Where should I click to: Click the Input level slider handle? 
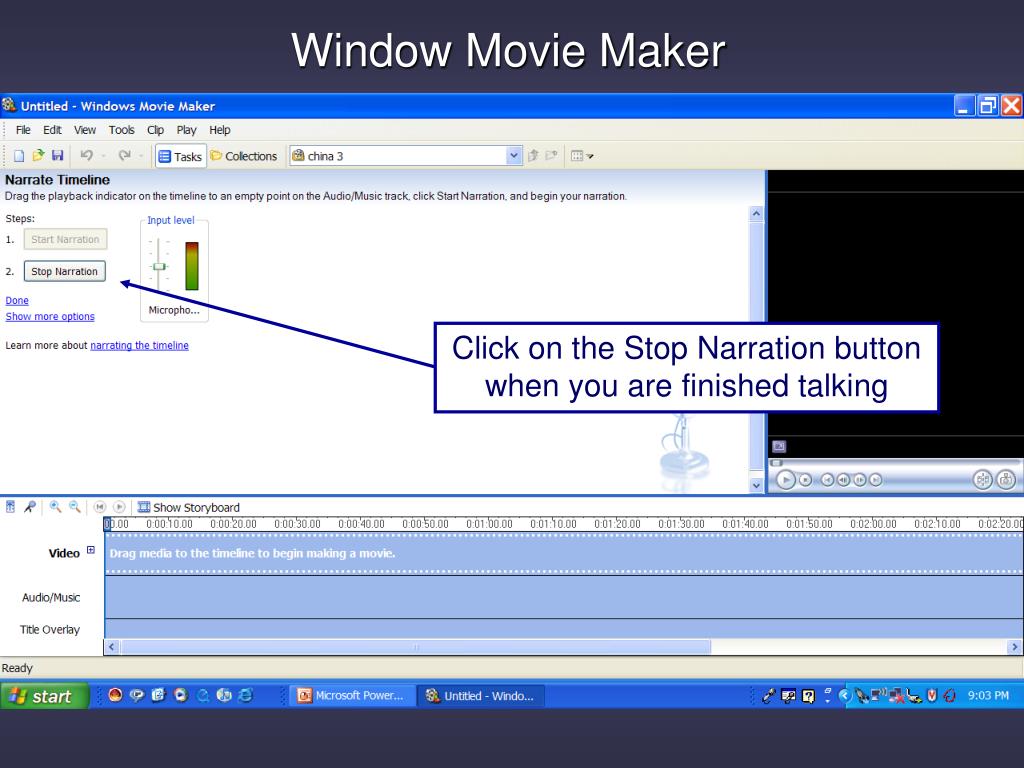coord(159,266)
